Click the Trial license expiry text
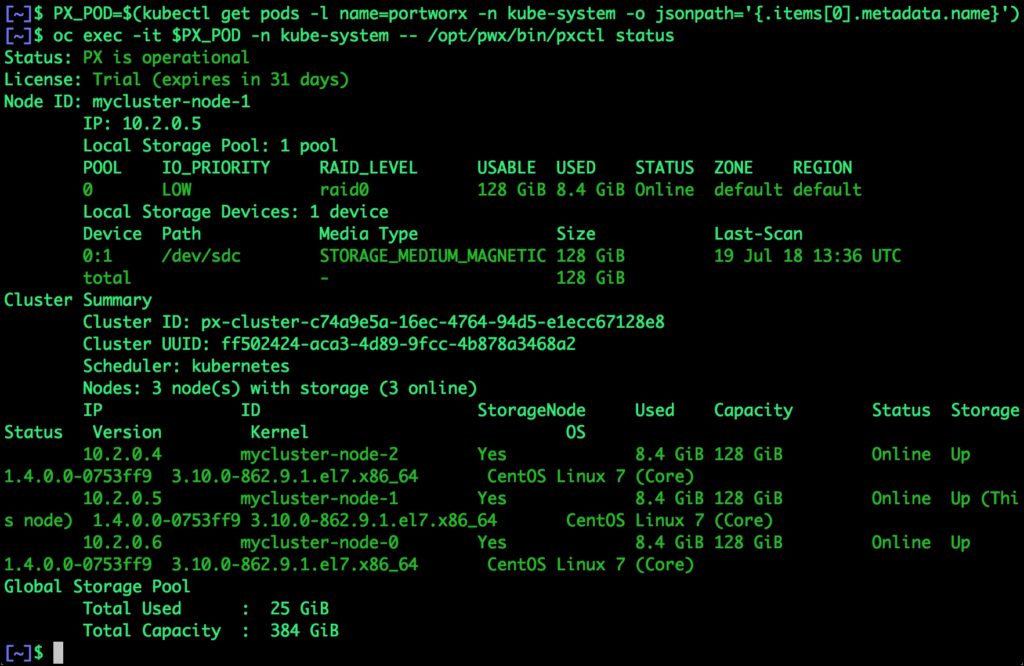Screen dimensions: 1024x666 [221, 80]
